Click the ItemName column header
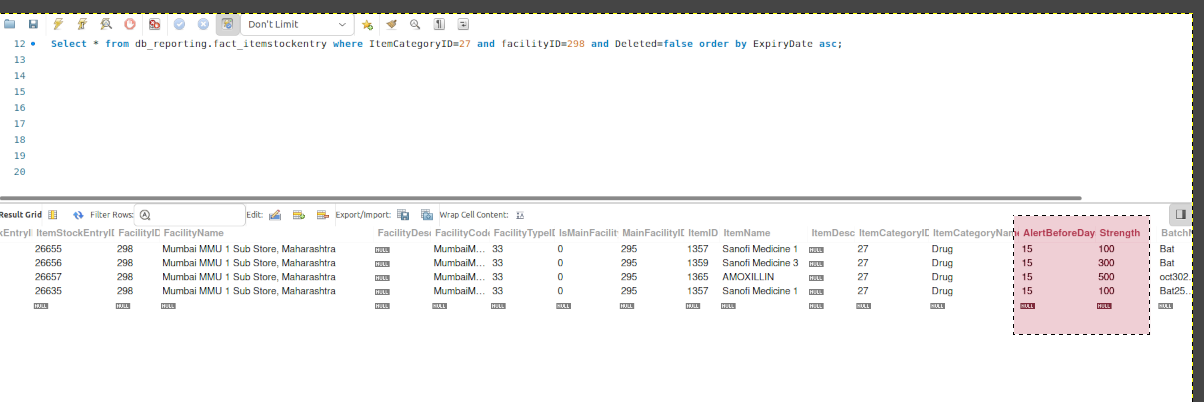 [x=747, y=233]
